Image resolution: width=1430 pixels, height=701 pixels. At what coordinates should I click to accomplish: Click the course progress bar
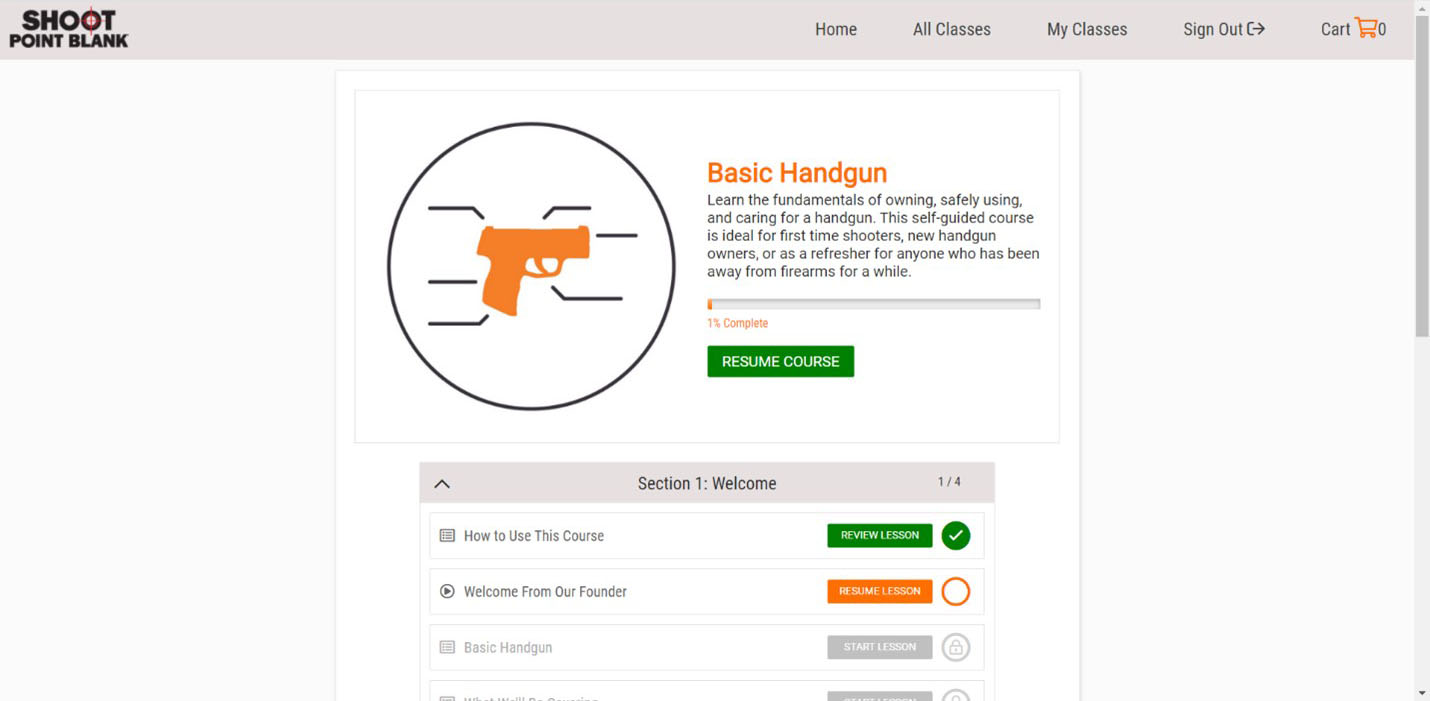coord(873,304)
